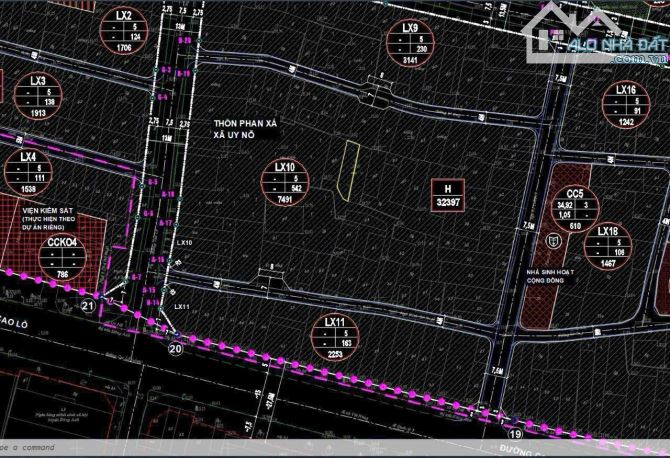
Task: Pick the LX10 circle marker with 7491
Action: point(285,187)
